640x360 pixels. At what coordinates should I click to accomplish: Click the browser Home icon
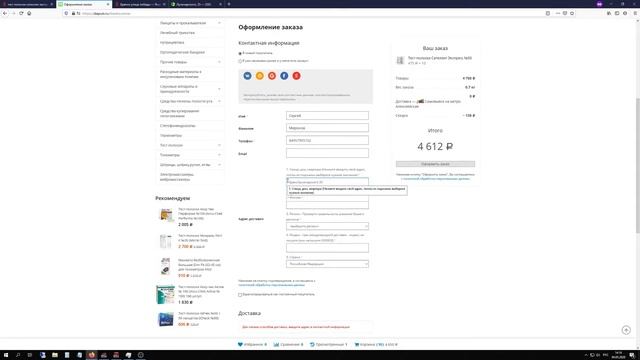[29, 13]
